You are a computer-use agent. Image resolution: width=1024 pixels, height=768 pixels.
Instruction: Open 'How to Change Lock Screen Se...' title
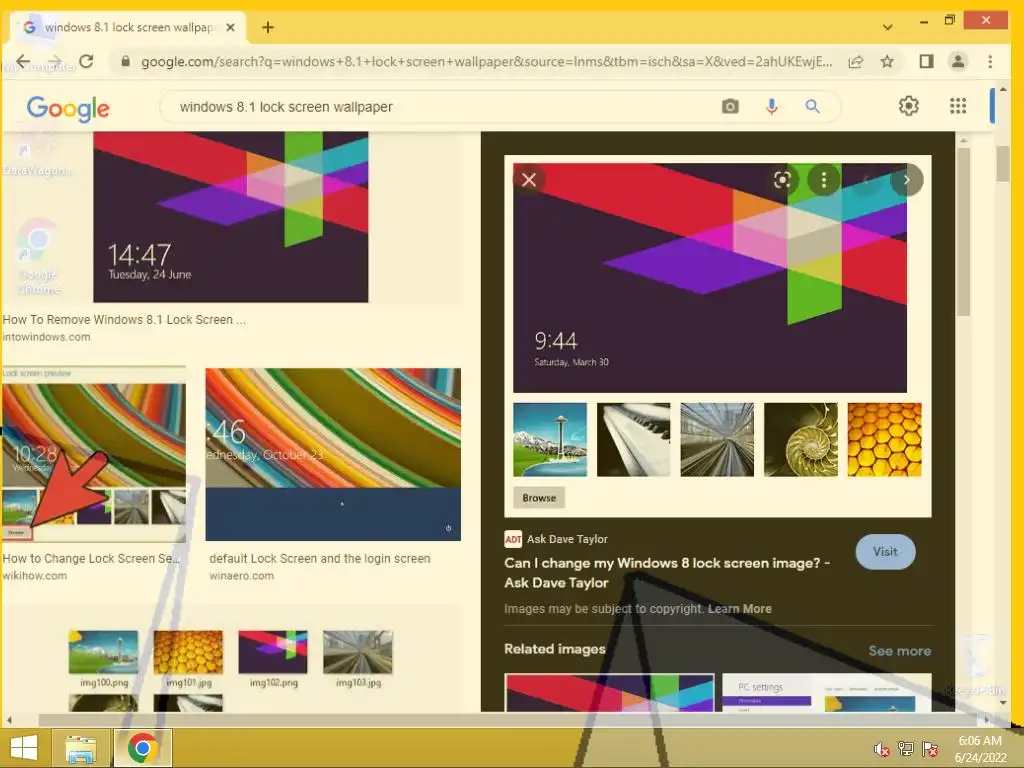coord(91,559)
